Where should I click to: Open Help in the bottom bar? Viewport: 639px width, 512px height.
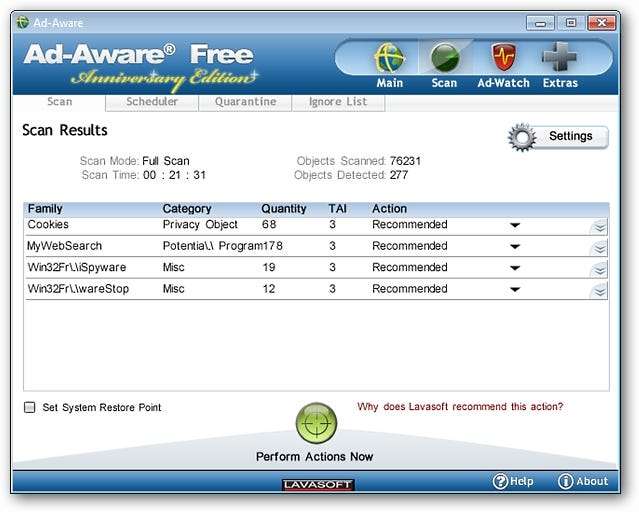click(513, 481)
